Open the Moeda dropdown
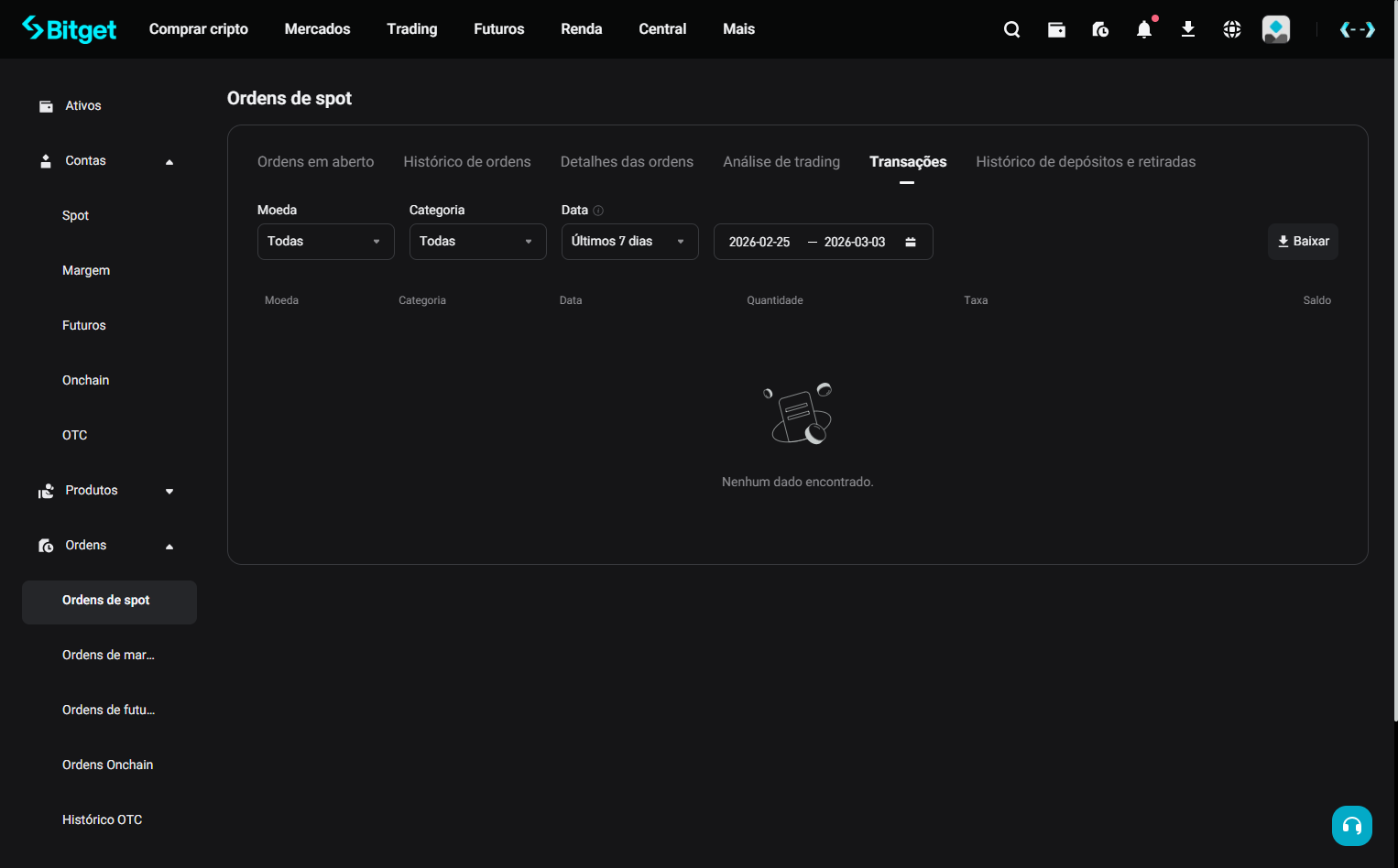The image size is (1398, 868). point(326,242)
